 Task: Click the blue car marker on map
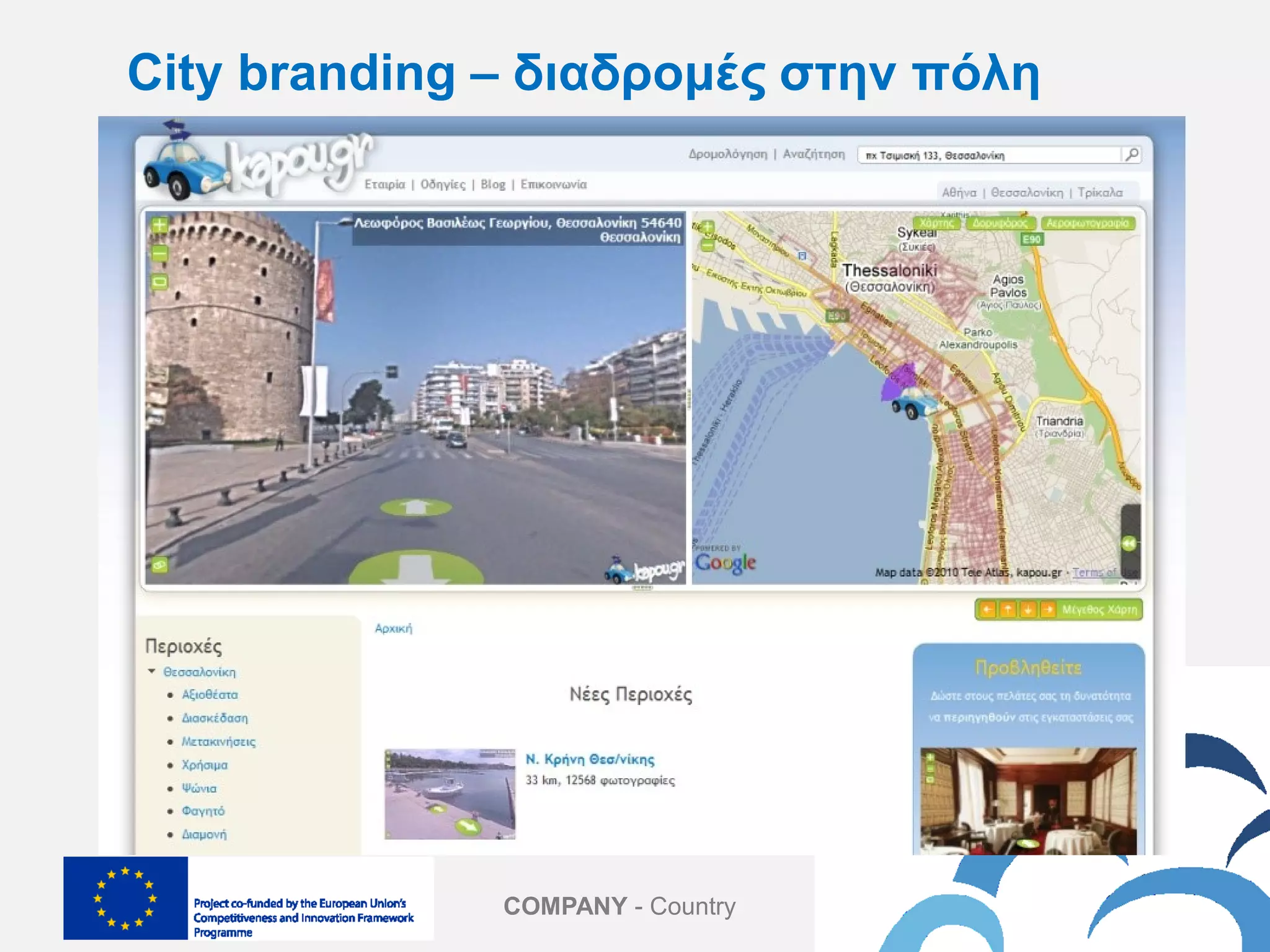coord(915,403)
